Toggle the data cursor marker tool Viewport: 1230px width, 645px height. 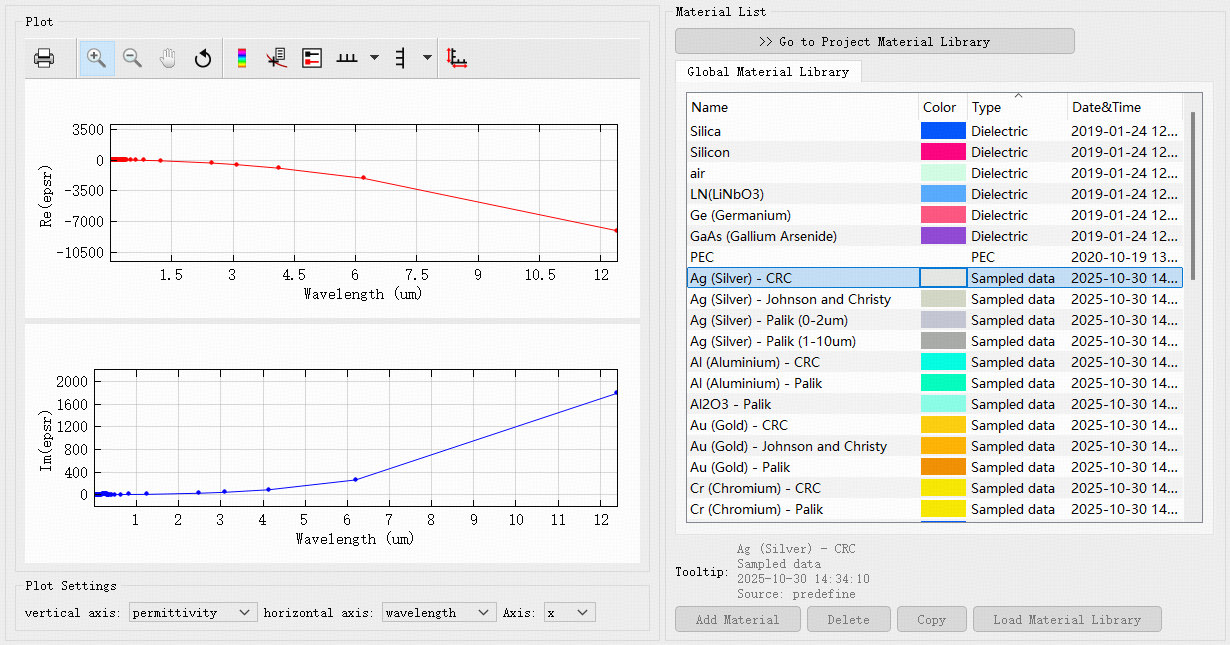[x=277, y=59]
